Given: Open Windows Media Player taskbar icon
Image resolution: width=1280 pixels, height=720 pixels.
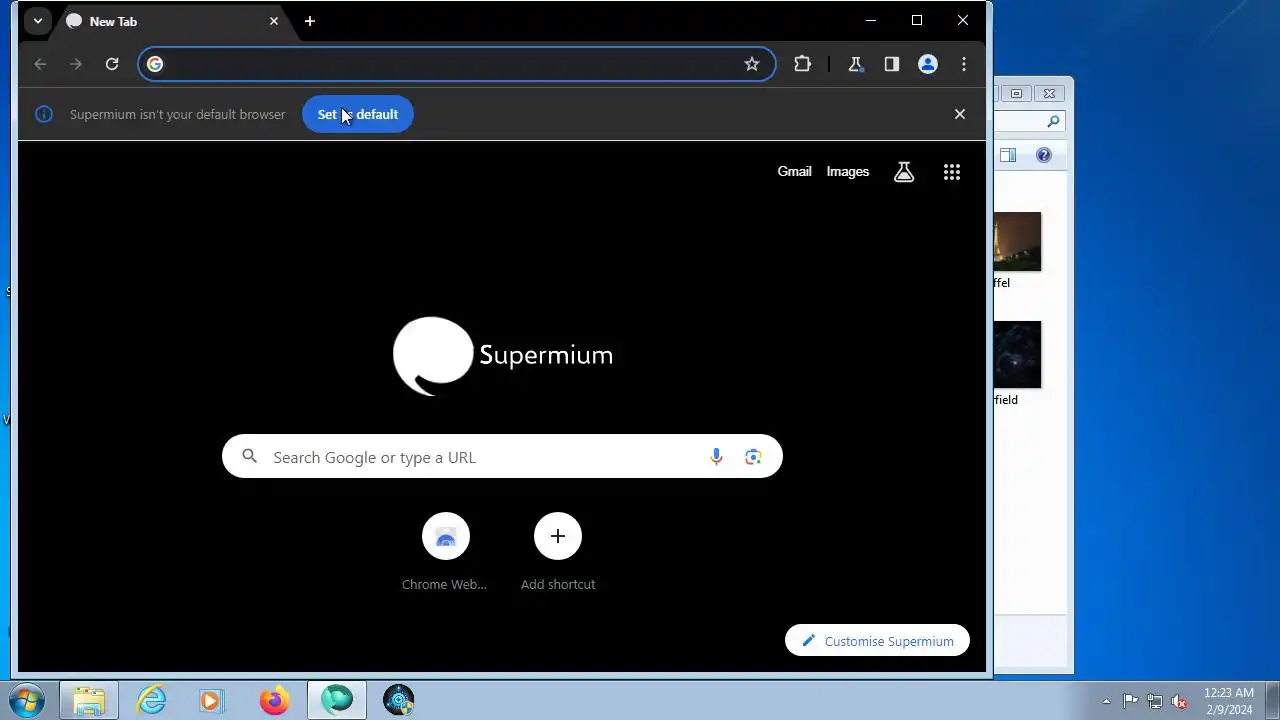Looking at the screenshot, I should pyautogui.click(x=212, y=700).
